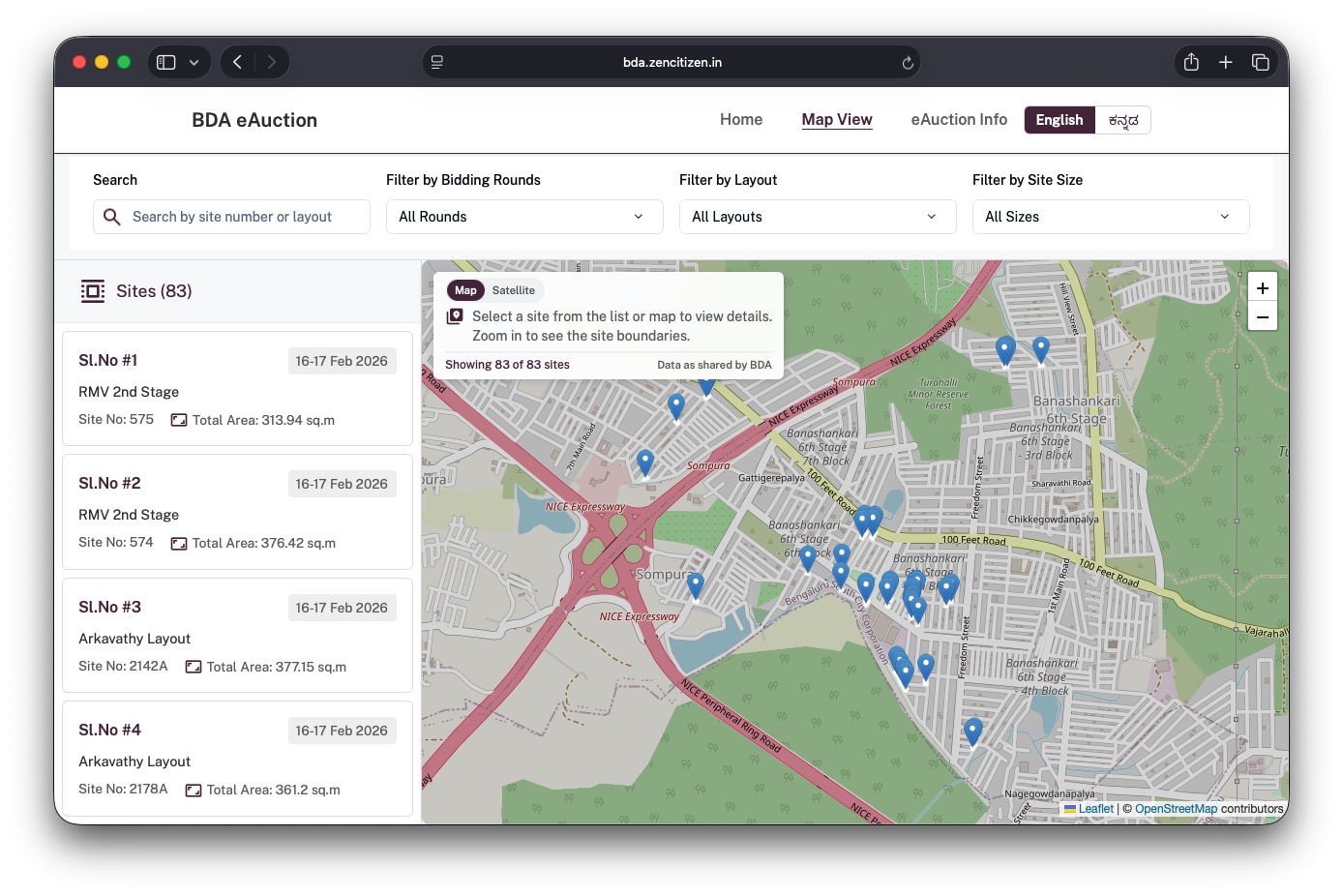Open the All Layouts filter dropdown
The width and height of the screenshot is (1343, 896).
coord(817,217)
